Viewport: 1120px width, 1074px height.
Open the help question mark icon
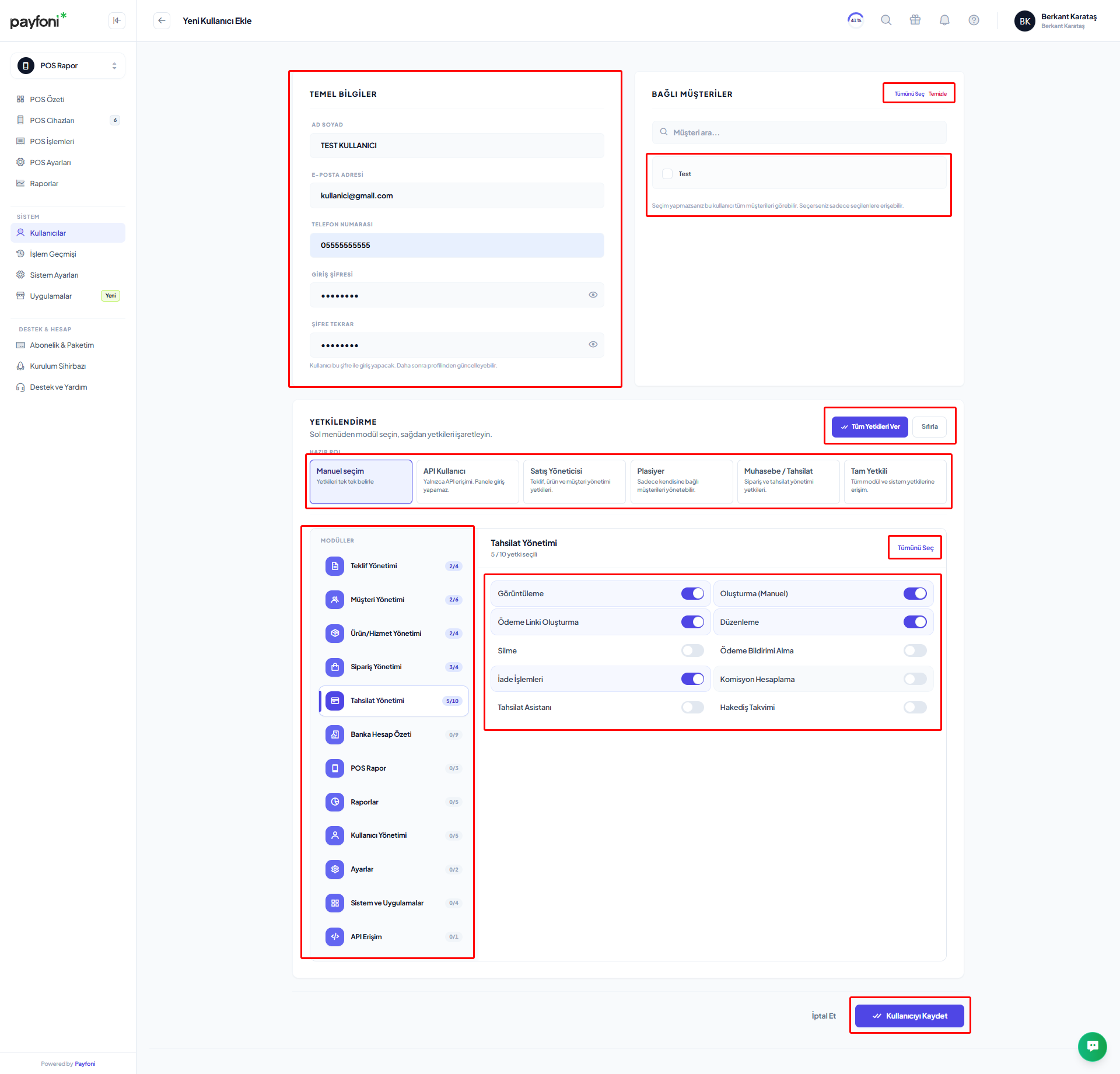(974, 20)
